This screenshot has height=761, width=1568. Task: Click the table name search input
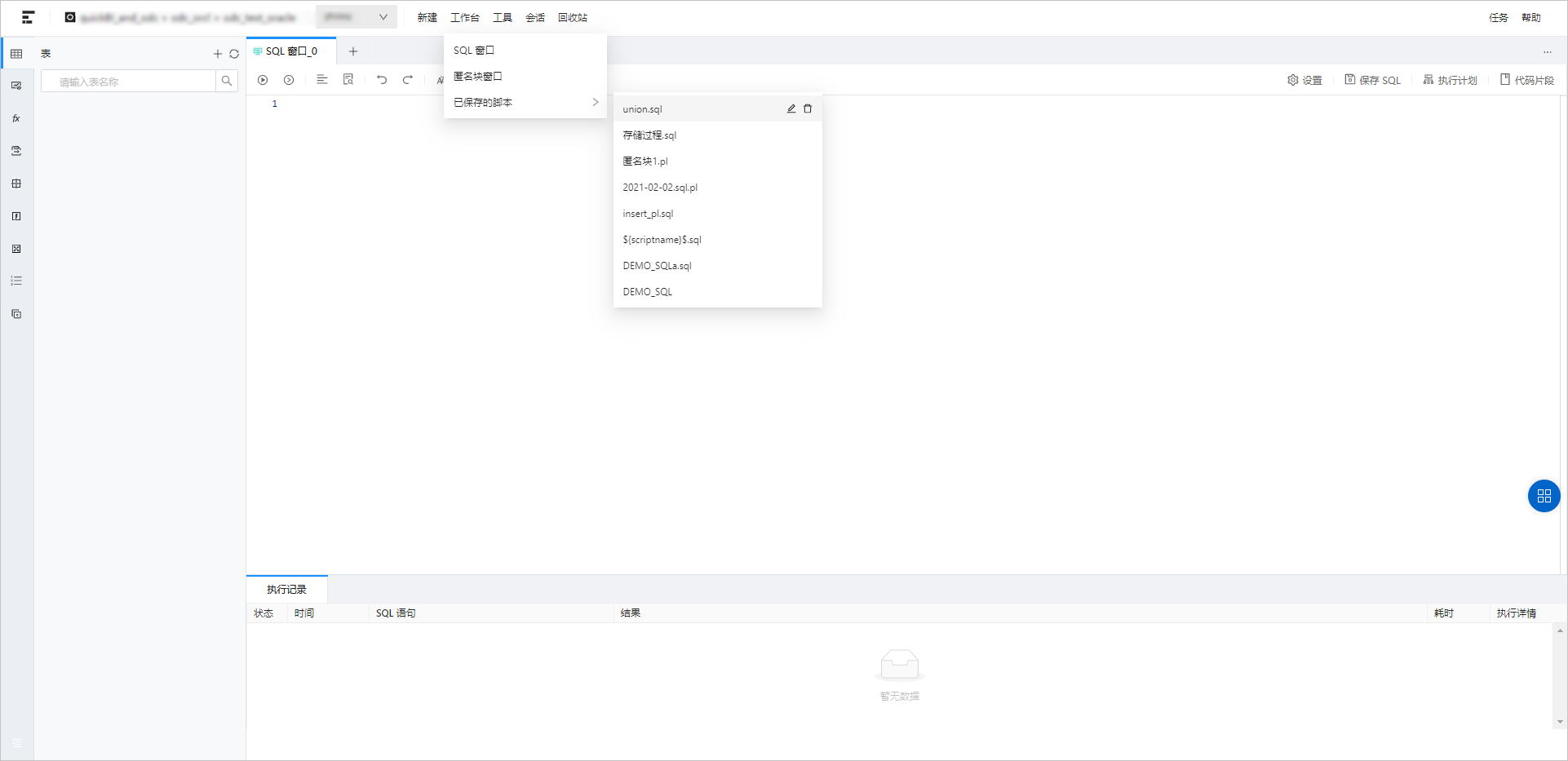[129, 82]
